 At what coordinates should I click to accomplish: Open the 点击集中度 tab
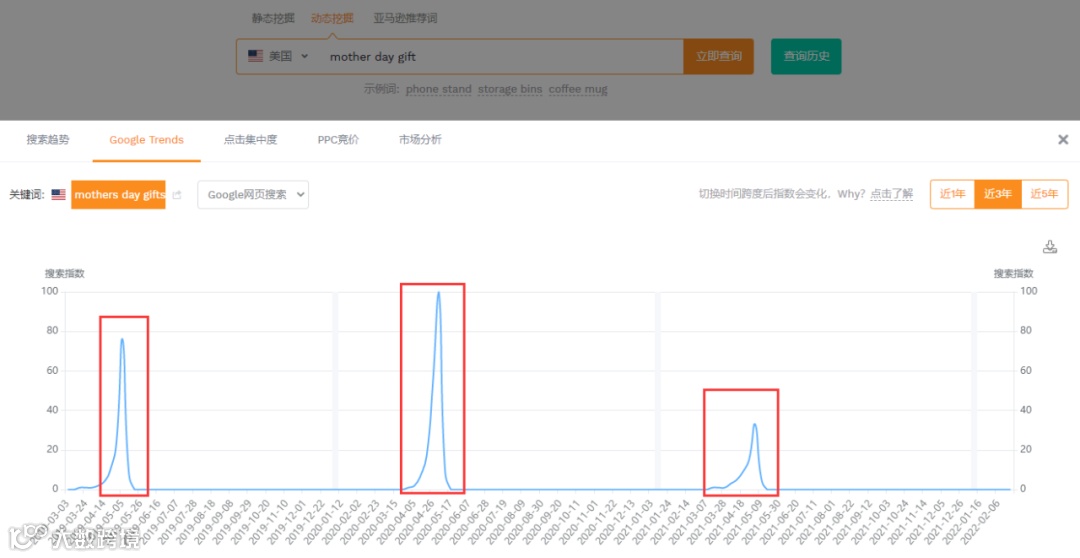pos(250,140)
